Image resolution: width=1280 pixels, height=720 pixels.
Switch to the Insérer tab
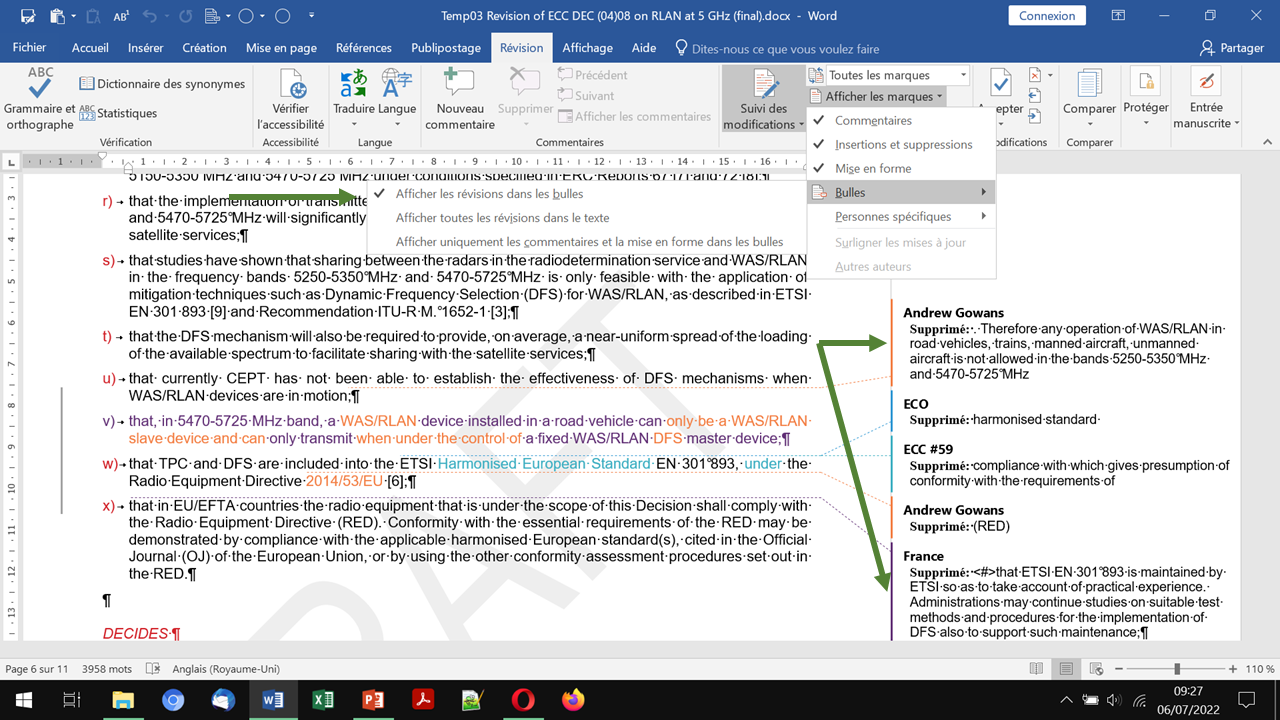point(146,48)
